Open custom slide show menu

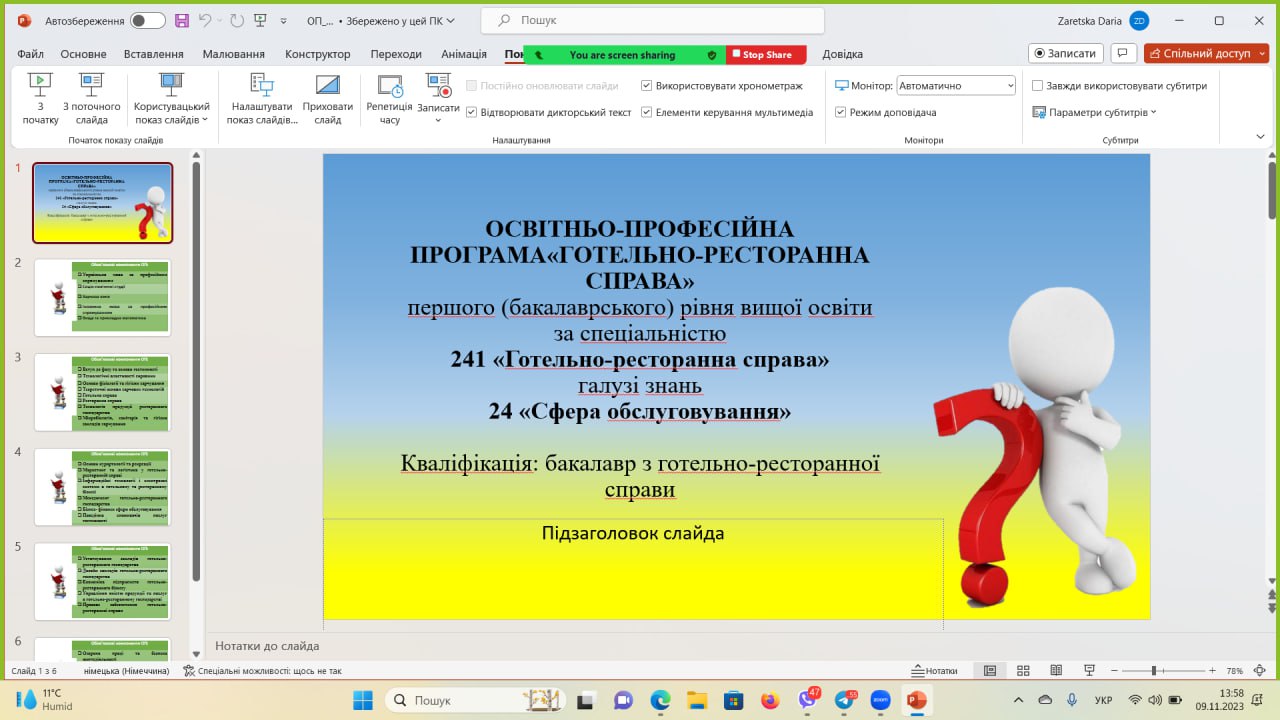tap(172, 98)
